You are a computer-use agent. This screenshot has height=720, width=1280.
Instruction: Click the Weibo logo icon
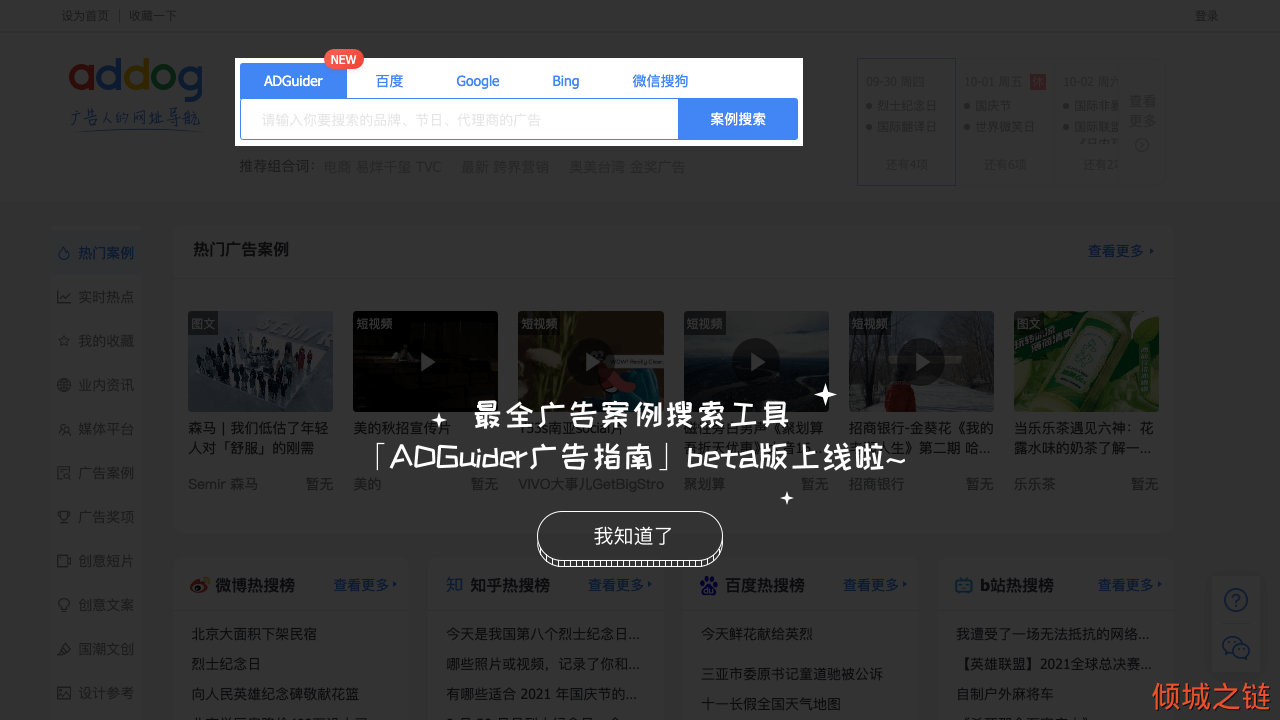point(199,585)
